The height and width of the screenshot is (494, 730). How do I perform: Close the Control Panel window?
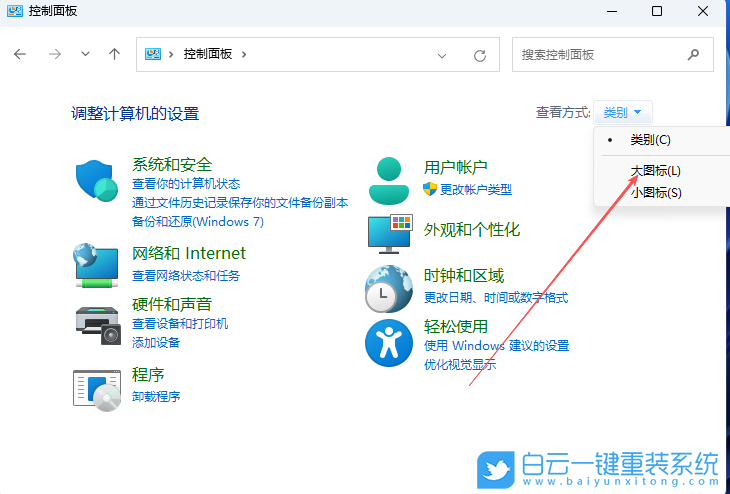coord(703,11)
